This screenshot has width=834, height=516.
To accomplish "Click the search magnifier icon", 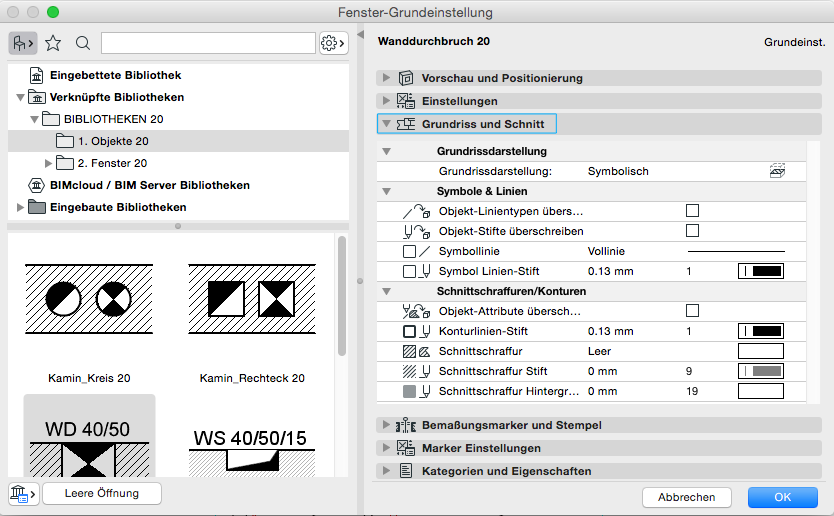I will (x=83, y=43).
